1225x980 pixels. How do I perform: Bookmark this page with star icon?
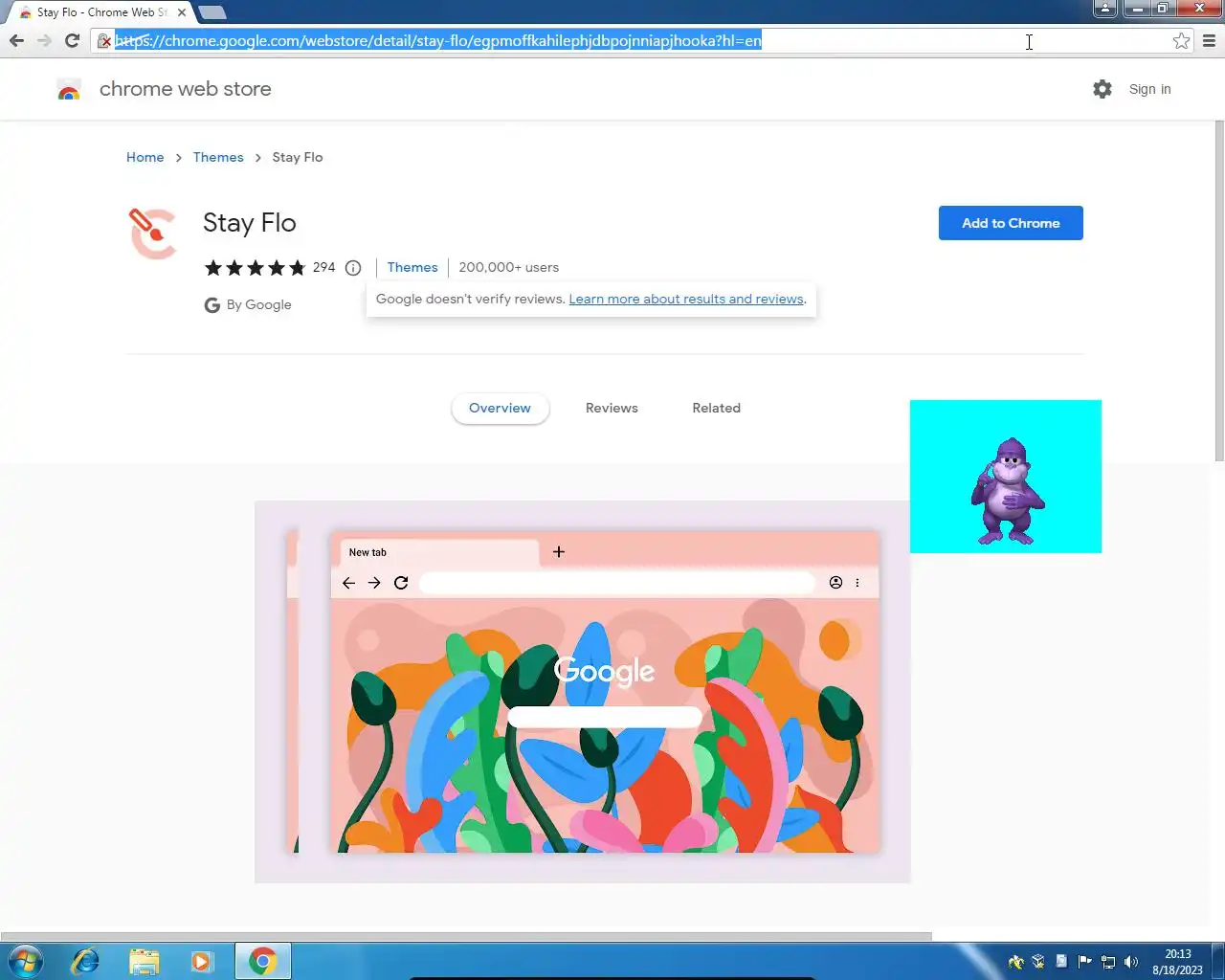[x=1181, y=40]
